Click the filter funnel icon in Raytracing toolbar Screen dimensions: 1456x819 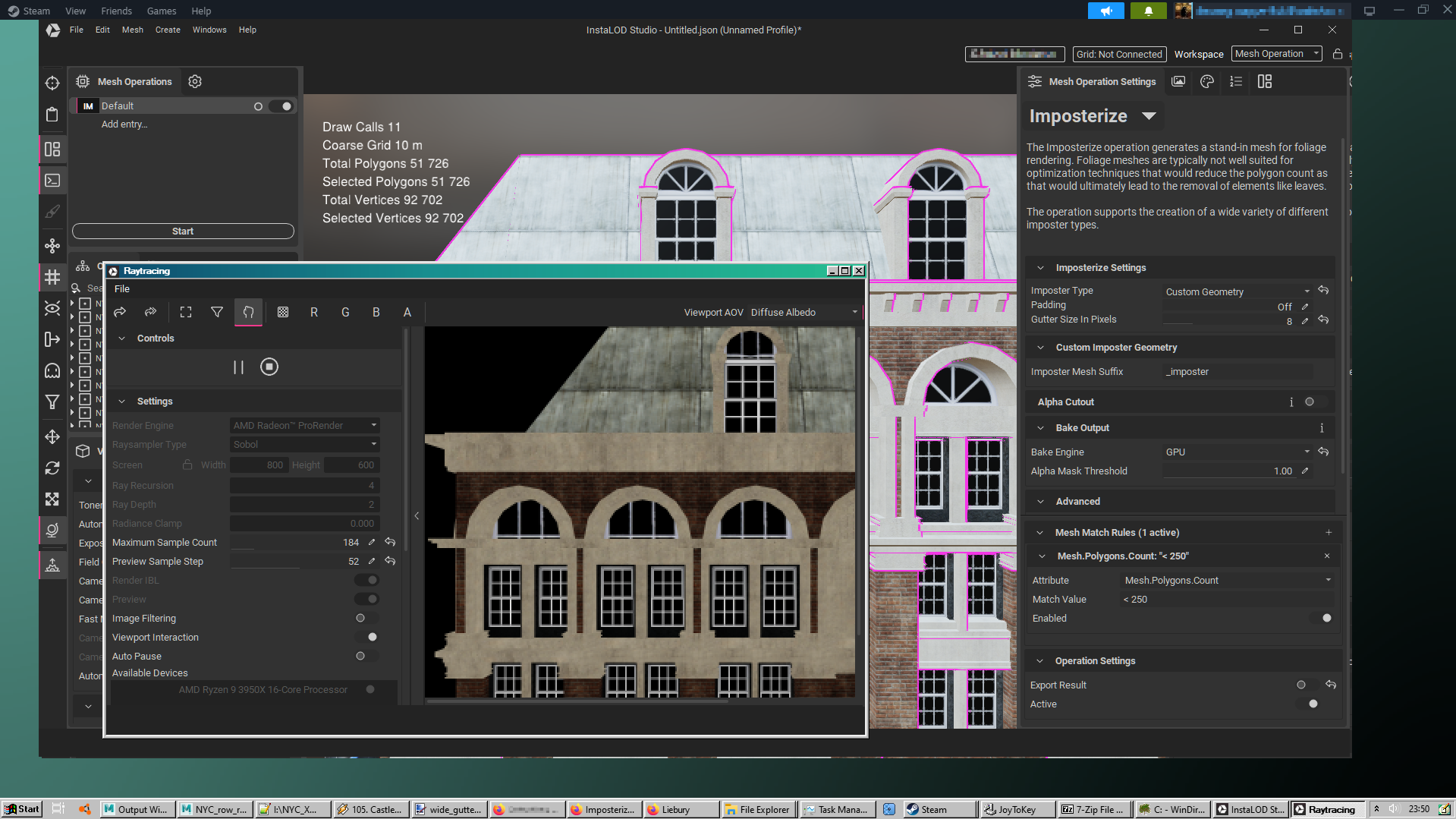point(217,312)
